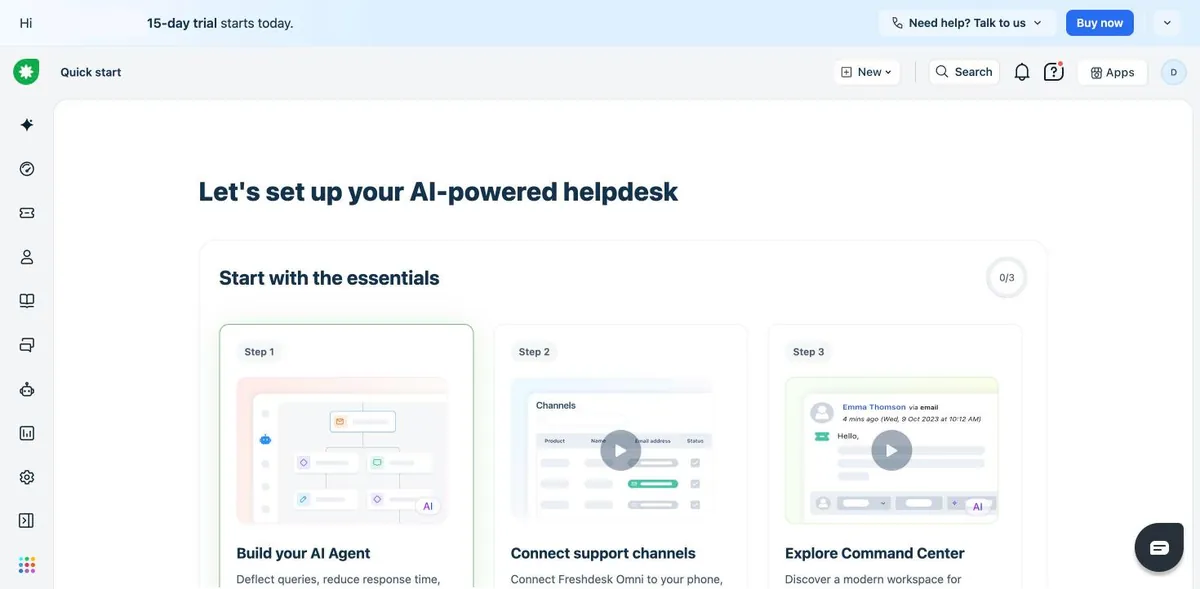This screenshot has width=1200, height=589.
Task: Play the Connect support channels video
Action: 620,450
